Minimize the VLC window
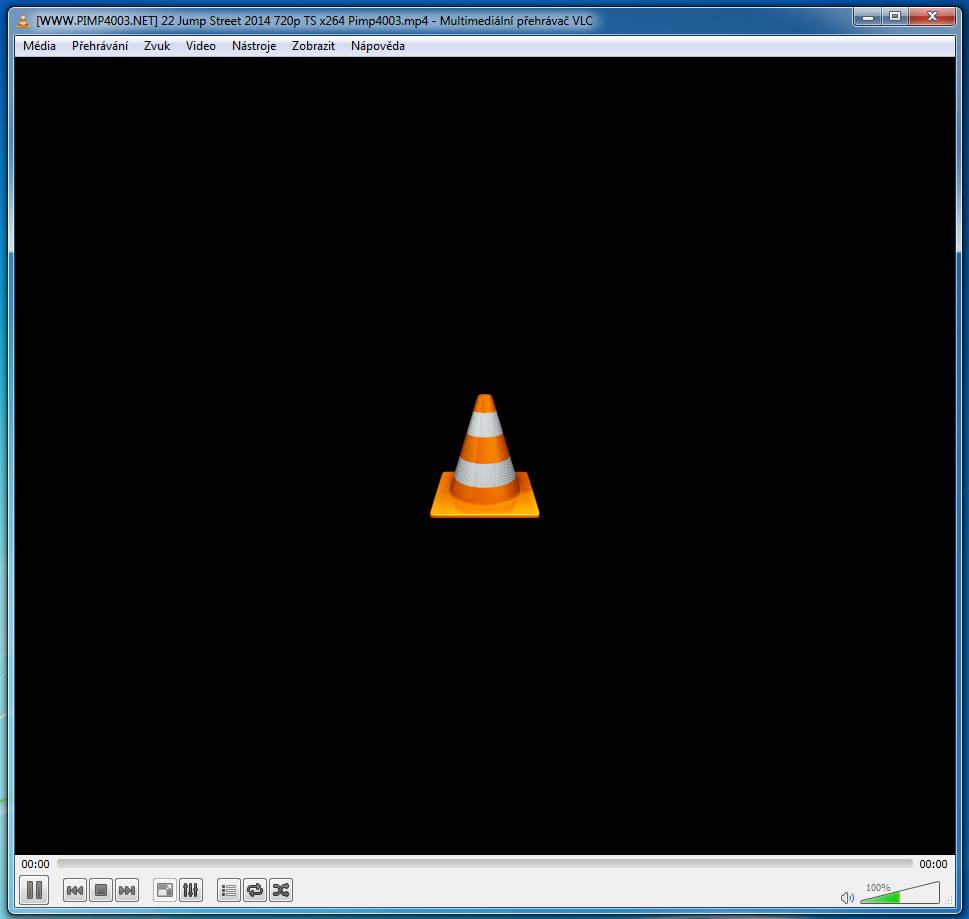The image size is (969, 919). point(868,17)
